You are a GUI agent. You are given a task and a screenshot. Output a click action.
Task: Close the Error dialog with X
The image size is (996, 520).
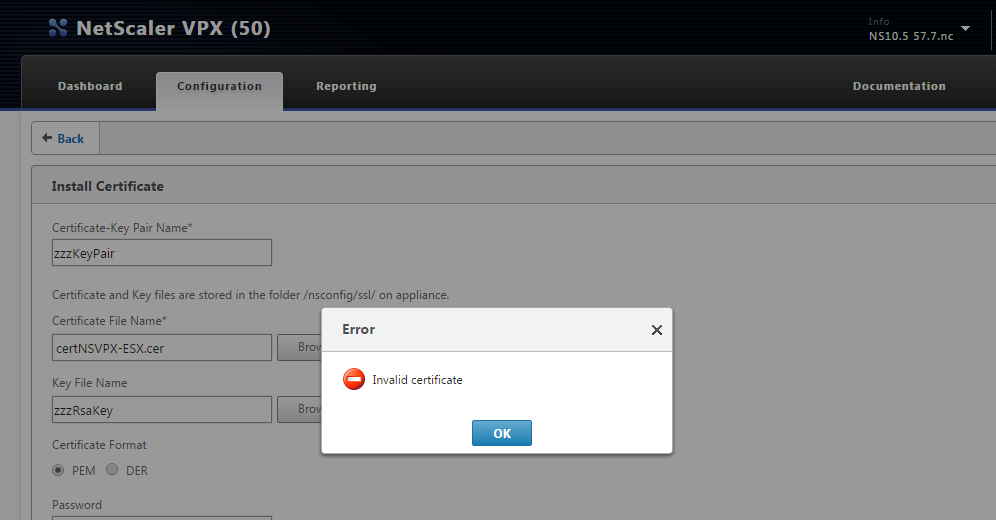coord(656,330)
